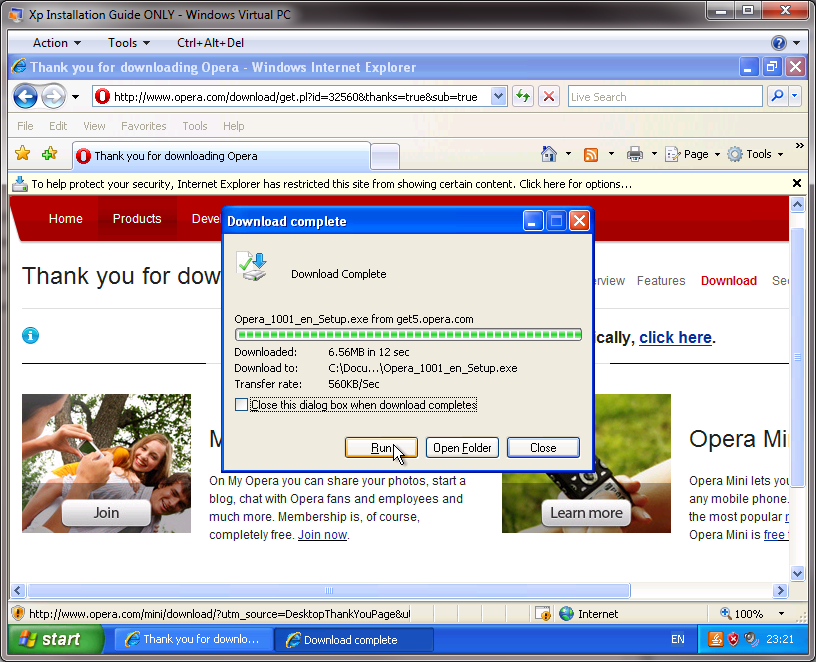Viewport: 816px width, 662px height.
Task: Click the status bar shield icon
Action: 18,613
